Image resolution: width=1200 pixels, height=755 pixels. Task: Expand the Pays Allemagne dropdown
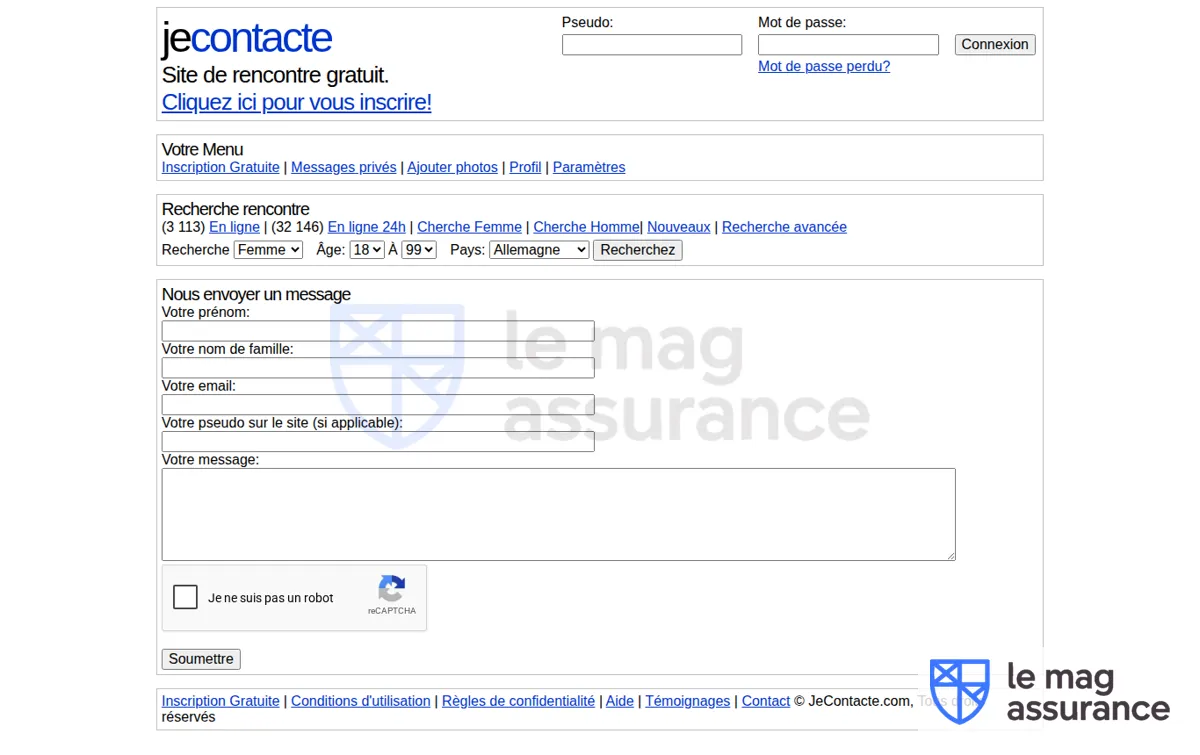[x=539, y=250]
